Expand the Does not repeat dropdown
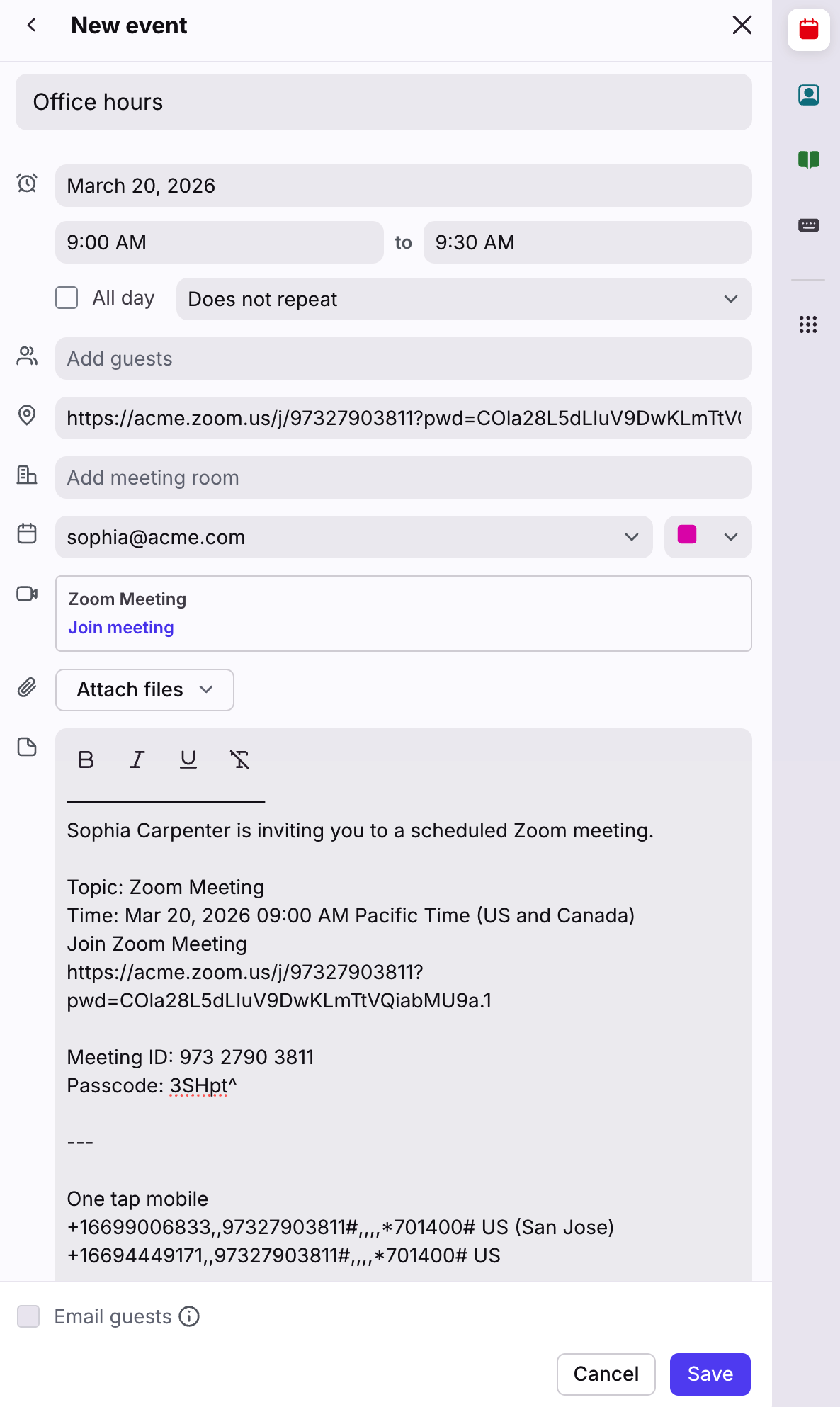 pos(463,299)
